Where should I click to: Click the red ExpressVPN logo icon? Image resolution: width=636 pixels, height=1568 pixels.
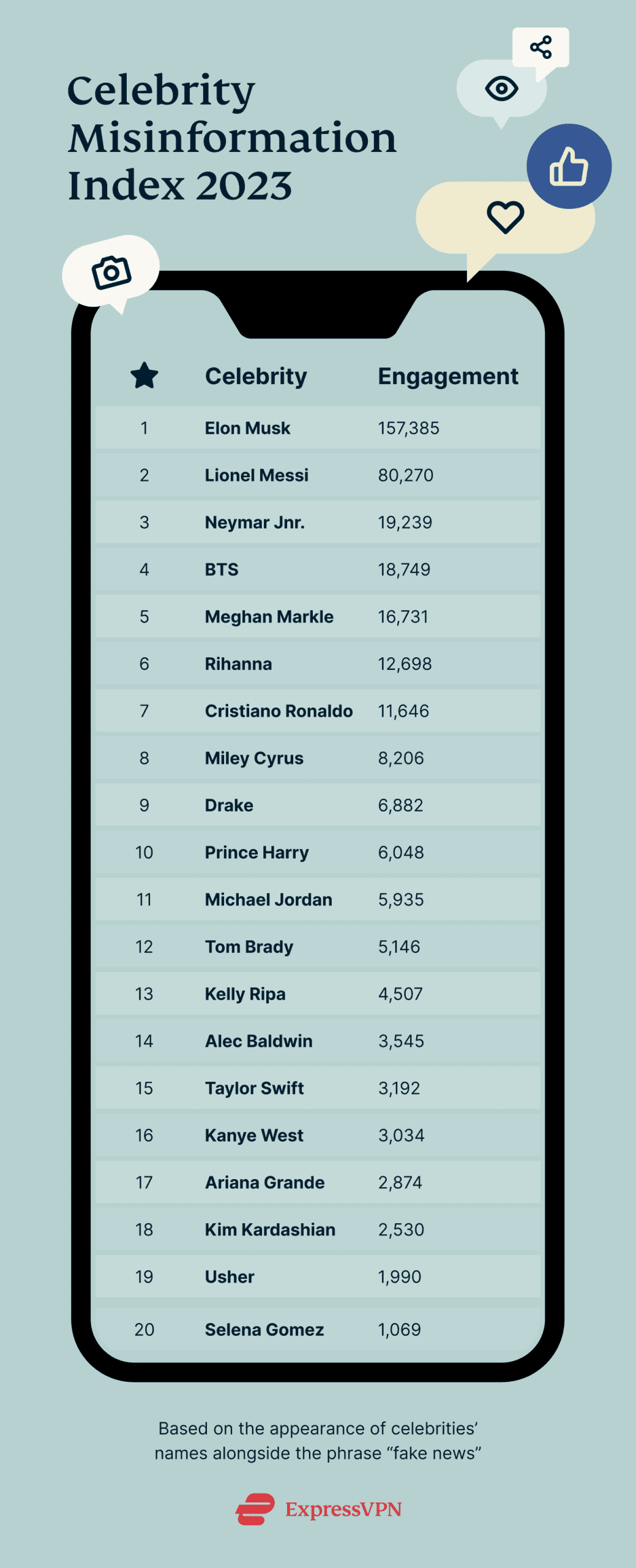[255, 1509]
